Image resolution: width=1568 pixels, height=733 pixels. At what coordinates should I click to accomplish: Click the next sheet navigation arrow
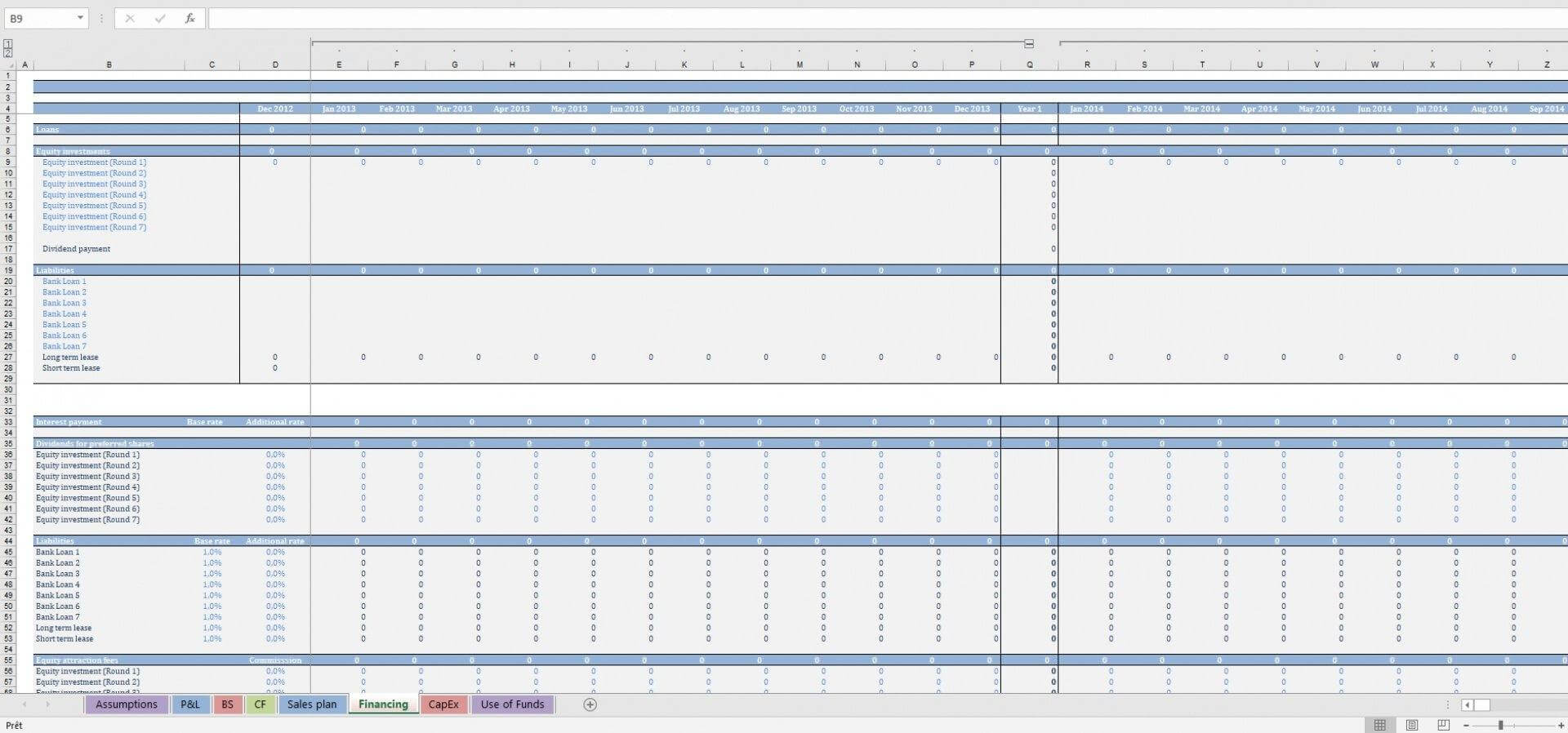pyautogui.click(x=47, y=704)
